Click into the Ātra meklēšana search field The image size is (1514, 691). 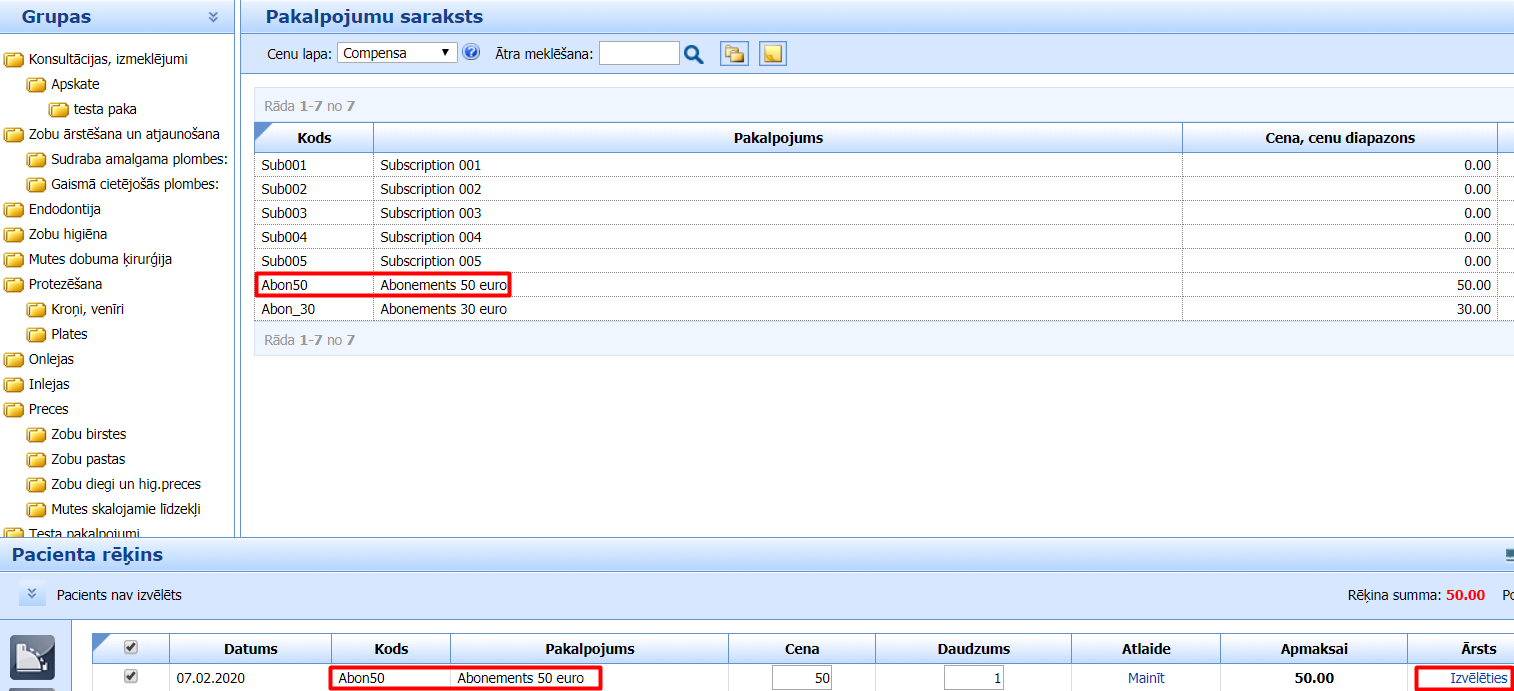click(639, 54)
